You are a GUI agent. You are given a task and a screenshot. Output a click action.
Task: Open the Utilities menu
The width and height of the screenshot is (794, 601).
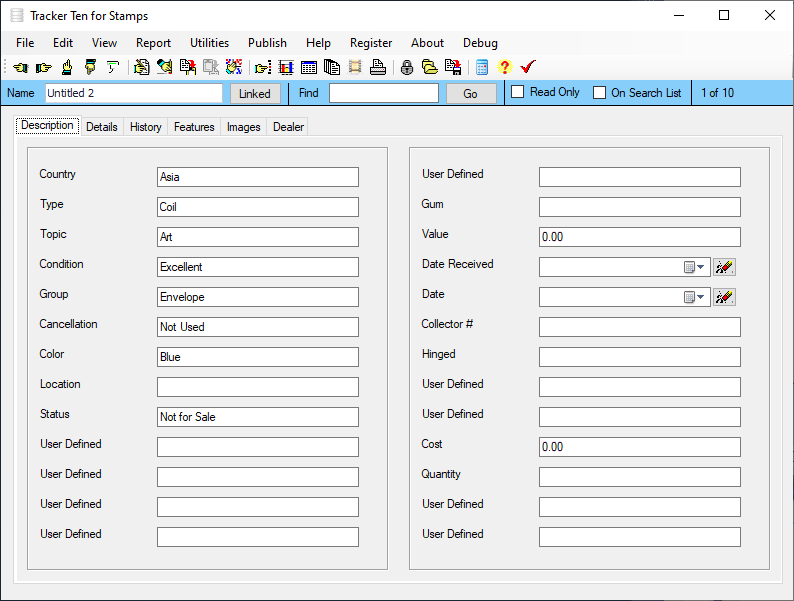(209, 43)
